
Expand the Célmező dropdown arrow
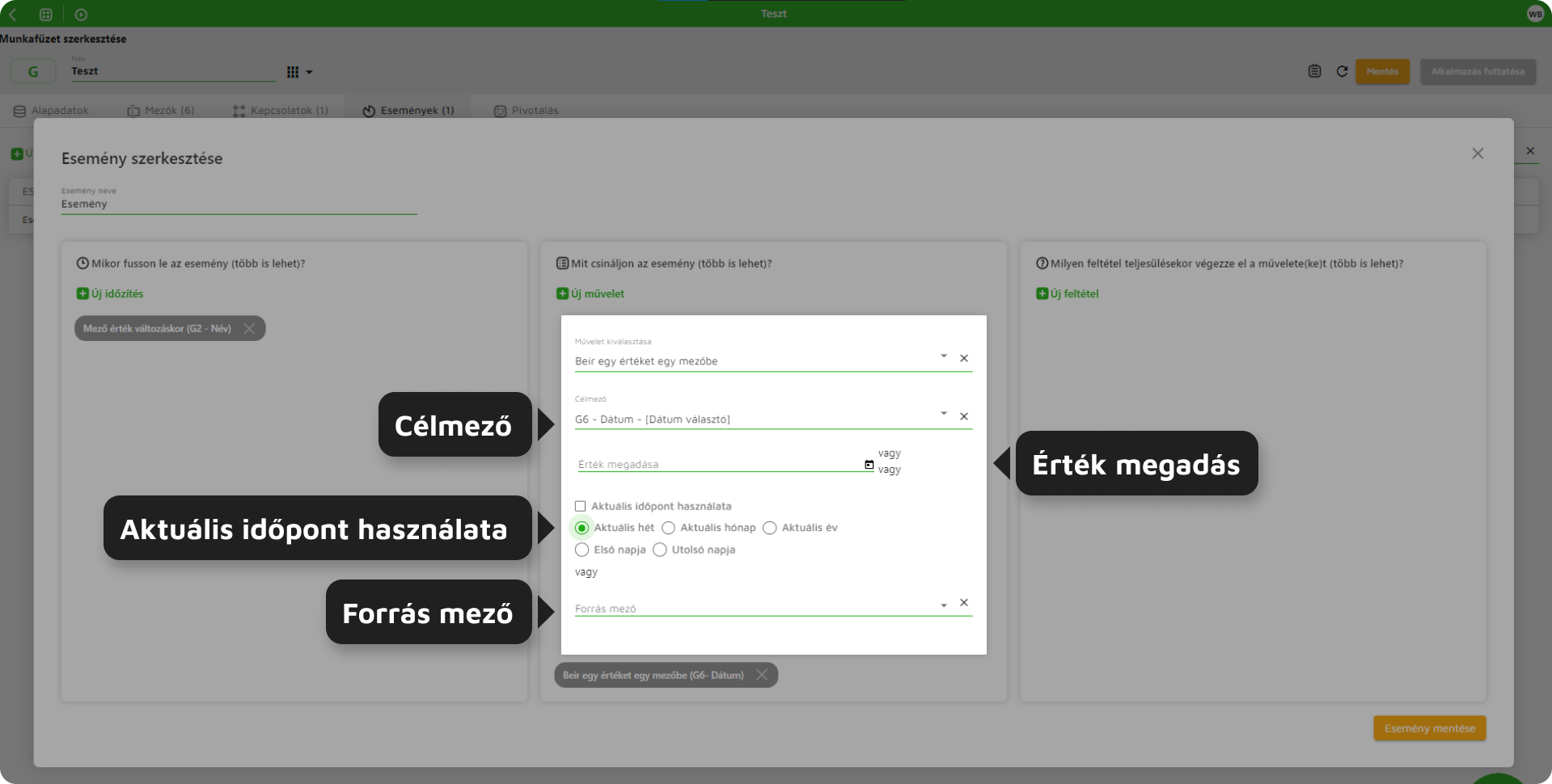(943, 414)
